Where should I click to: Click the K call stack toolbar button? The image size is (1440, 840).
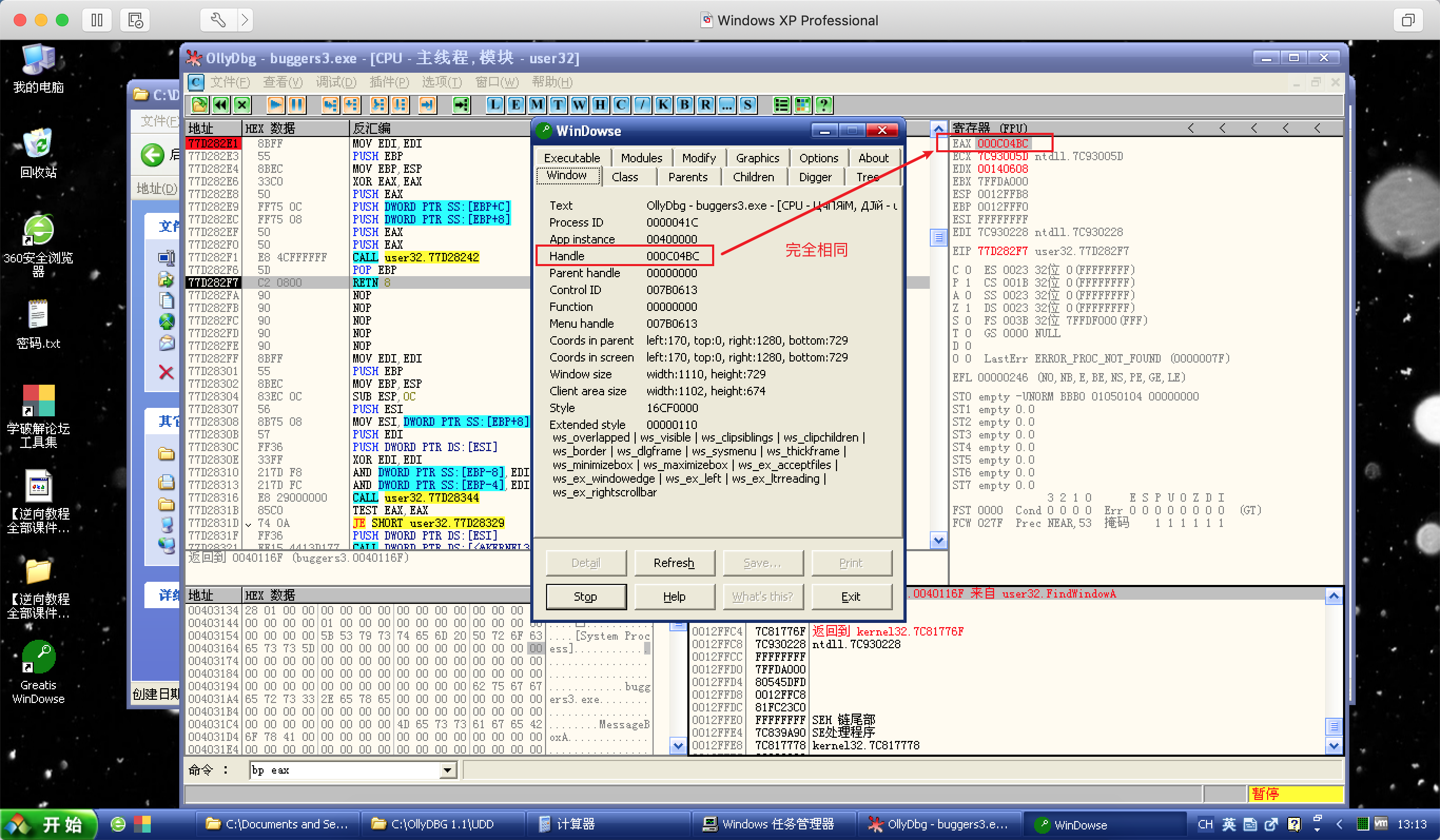663,104
